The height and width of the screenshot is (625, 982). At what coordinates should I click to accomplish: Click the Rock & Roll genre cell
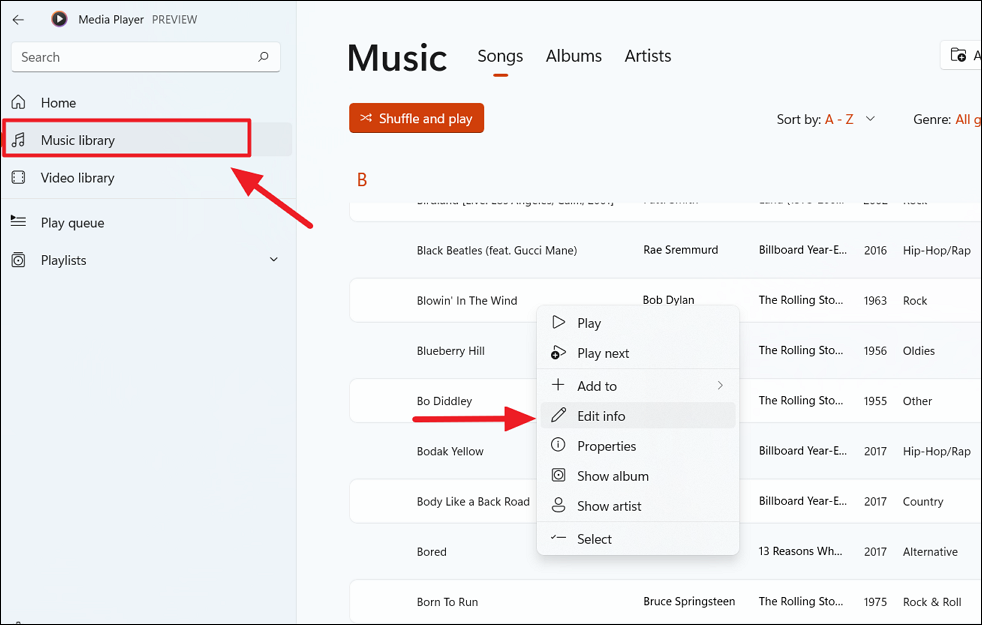[x=932, y=602]
